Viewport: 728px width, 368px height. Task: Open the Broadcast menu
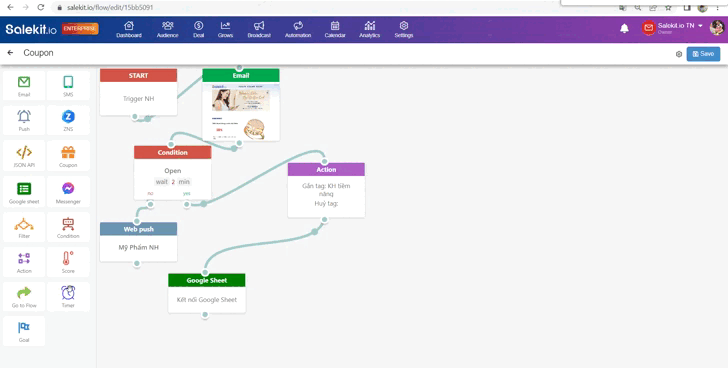tap(259, 29)
